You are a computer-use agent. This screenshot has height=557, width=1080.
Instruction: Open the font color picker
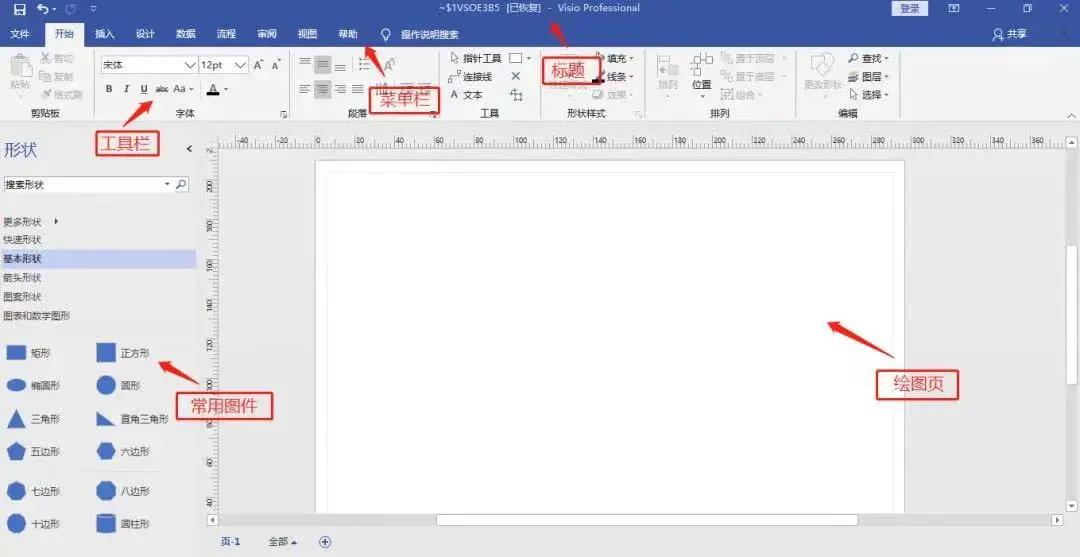click(x=212, y=89)
